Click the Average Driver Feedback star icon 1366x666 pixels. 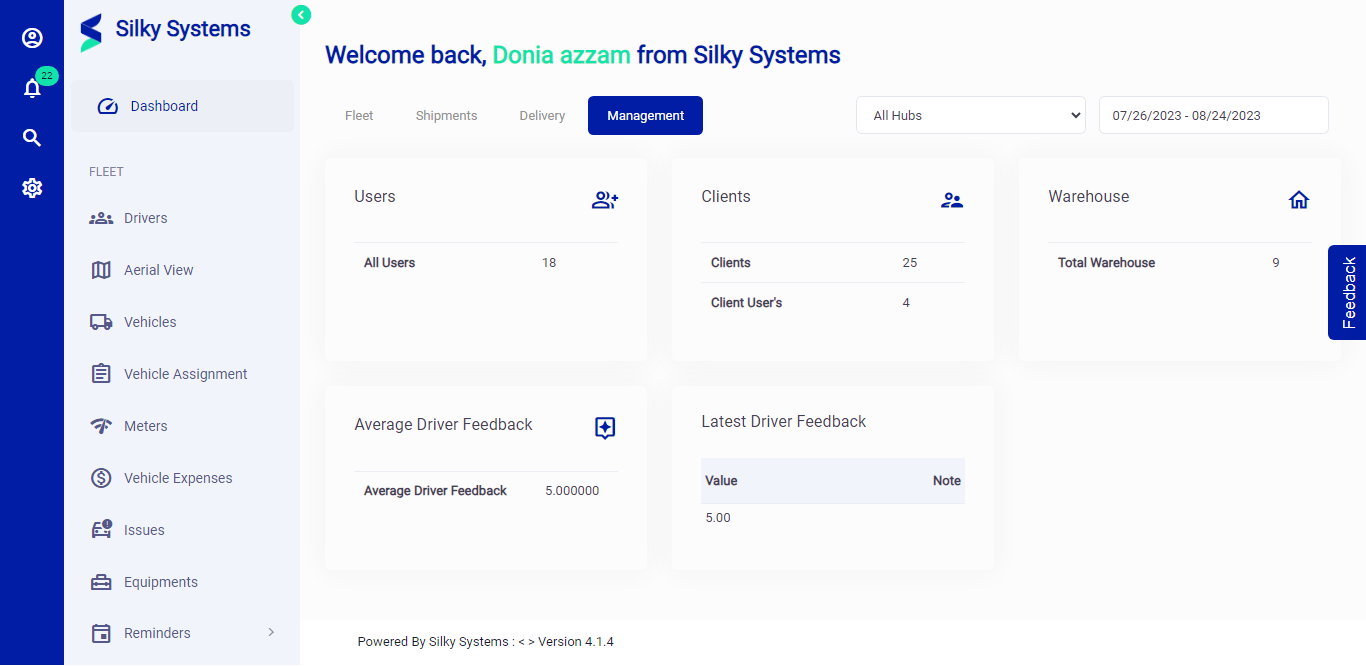pyautogui.click(x=604, y=428)
